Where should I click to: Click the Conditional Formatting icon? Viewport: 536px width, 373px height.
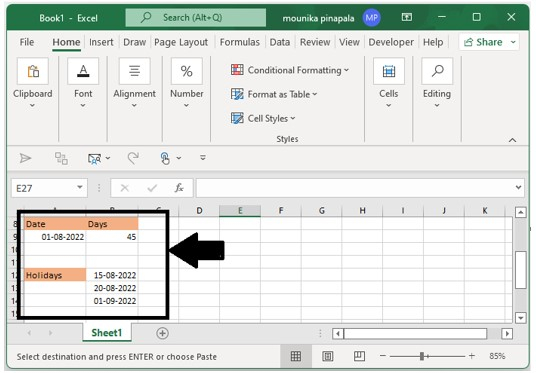(x=237, y=70)
